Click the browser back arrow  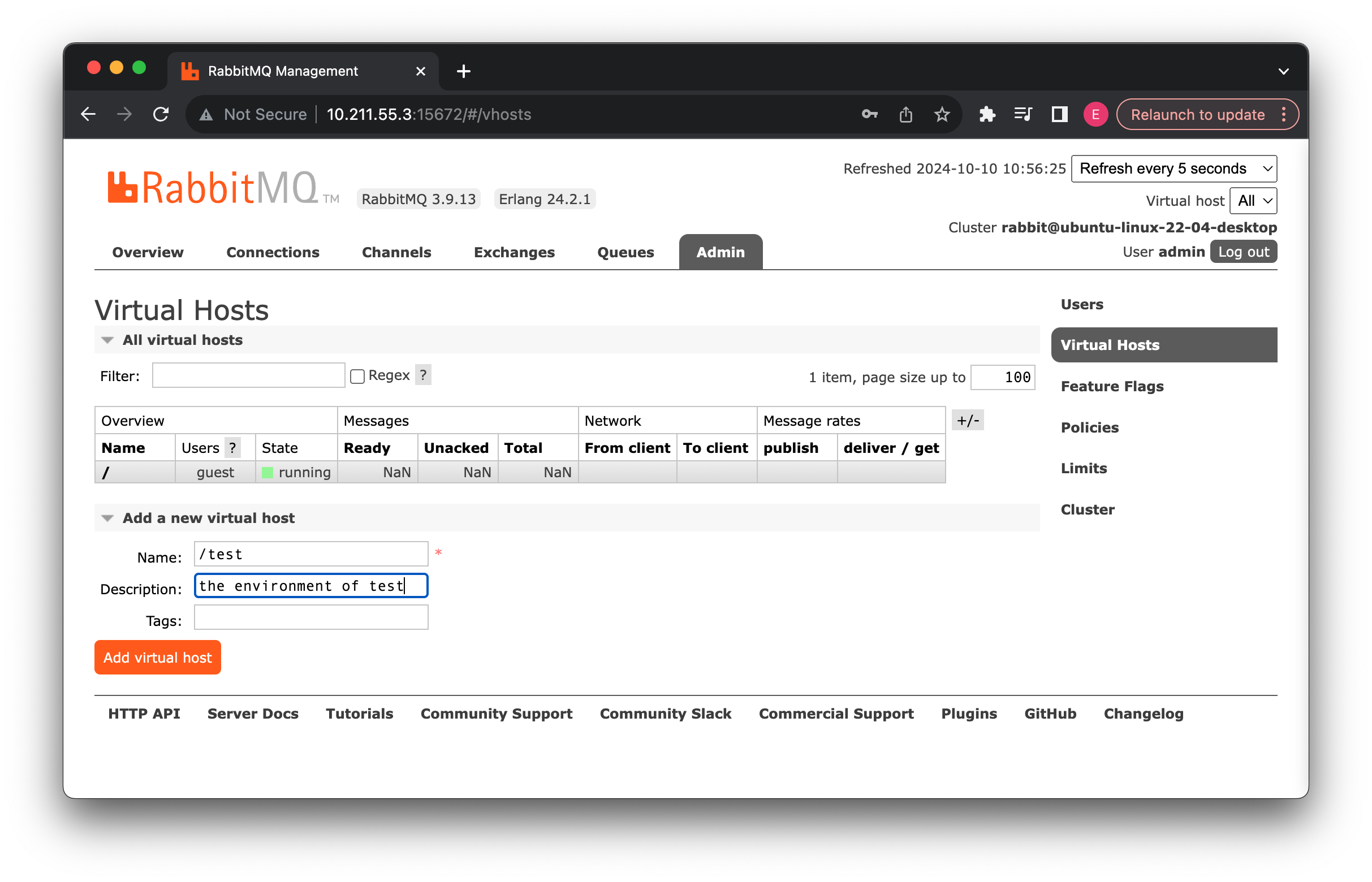(88, 115)
